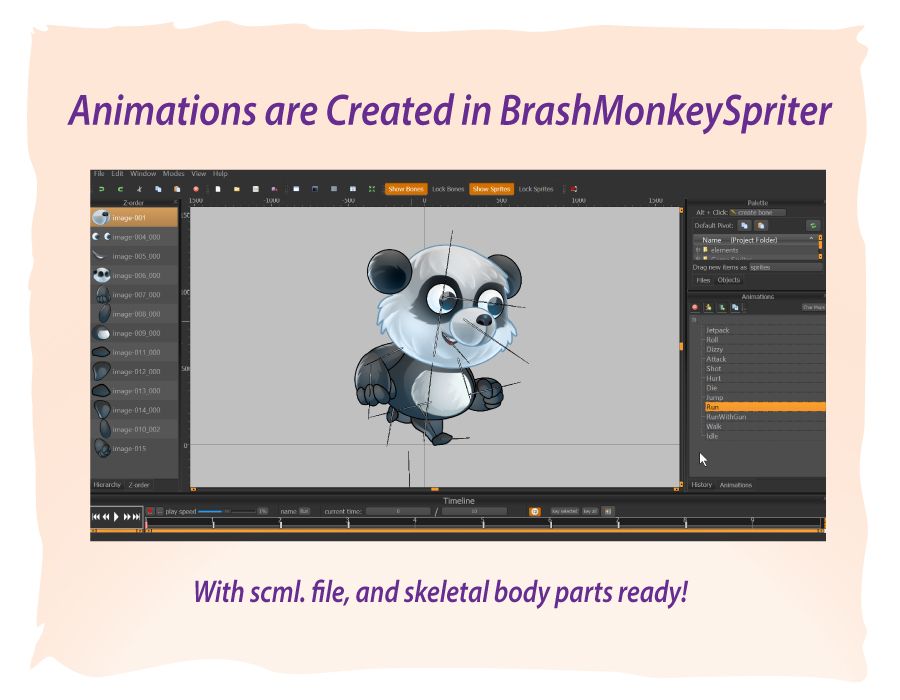Switch to the Z-order tab at bottom
Viewport: 900px width, 700px height.
pos(139,485)
